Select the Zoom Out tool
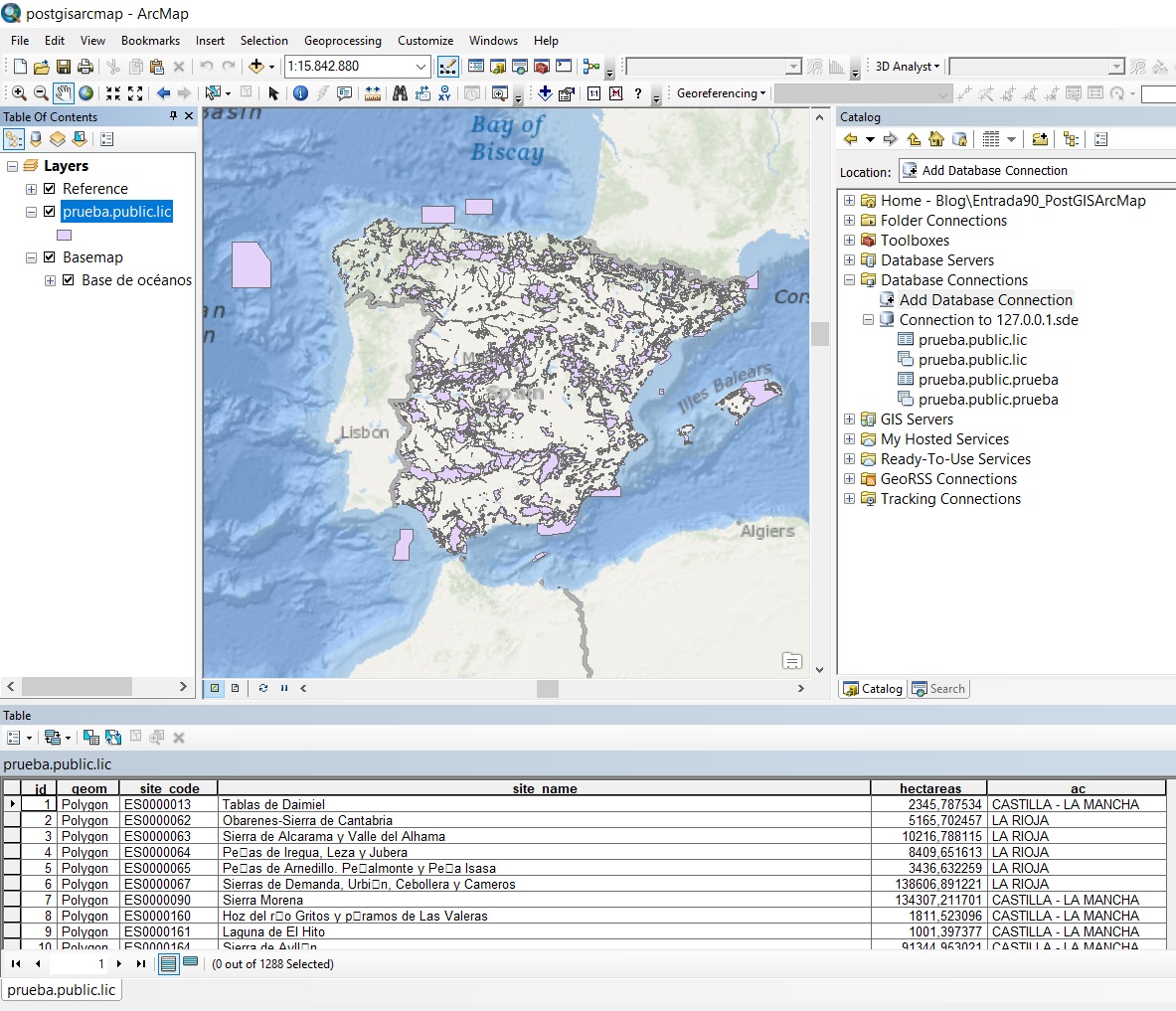Image resolution: width=1176 pixels, height=1011 pixels. point(41,93)
